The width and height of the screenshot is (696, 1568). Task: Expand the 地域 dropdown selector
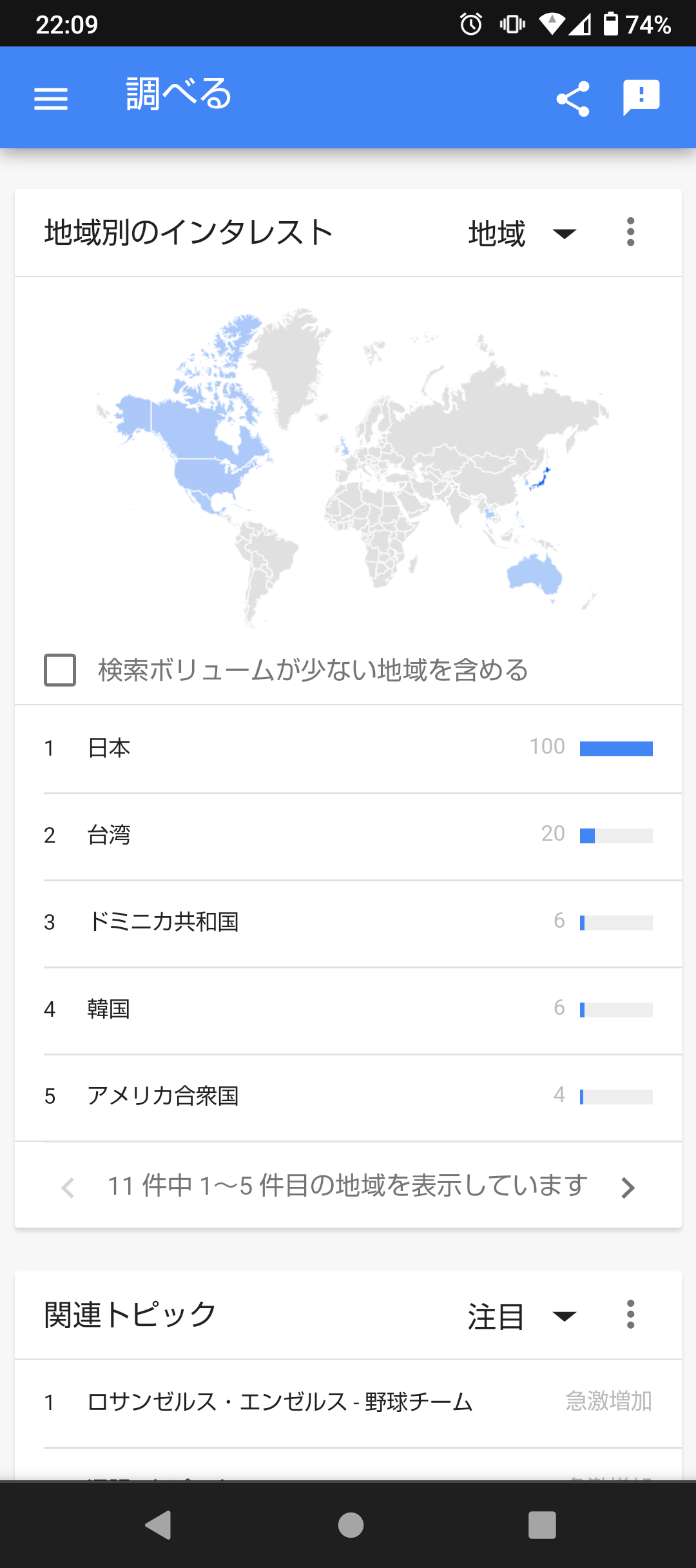(522, 233)
